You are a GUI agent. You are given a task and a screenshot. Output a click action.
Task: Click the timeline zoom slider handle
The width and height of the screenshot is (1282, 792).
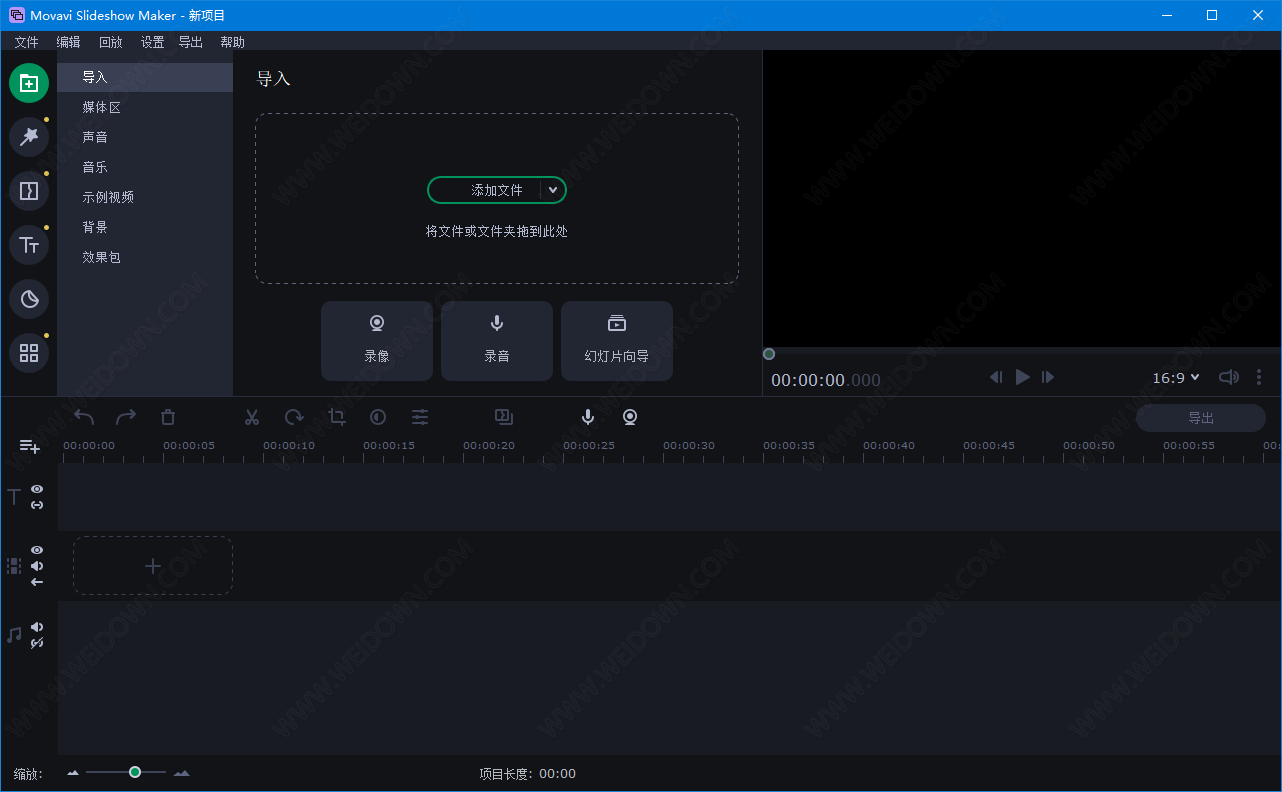[135, 772]
